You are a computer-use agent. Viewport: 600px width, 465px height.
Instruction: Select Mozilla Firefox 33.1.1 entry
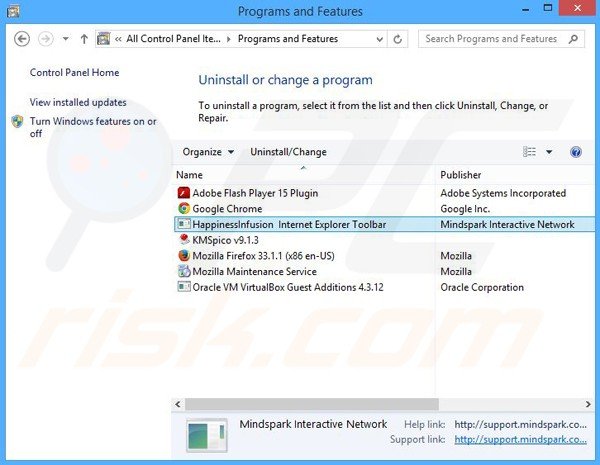pos(263,256)
